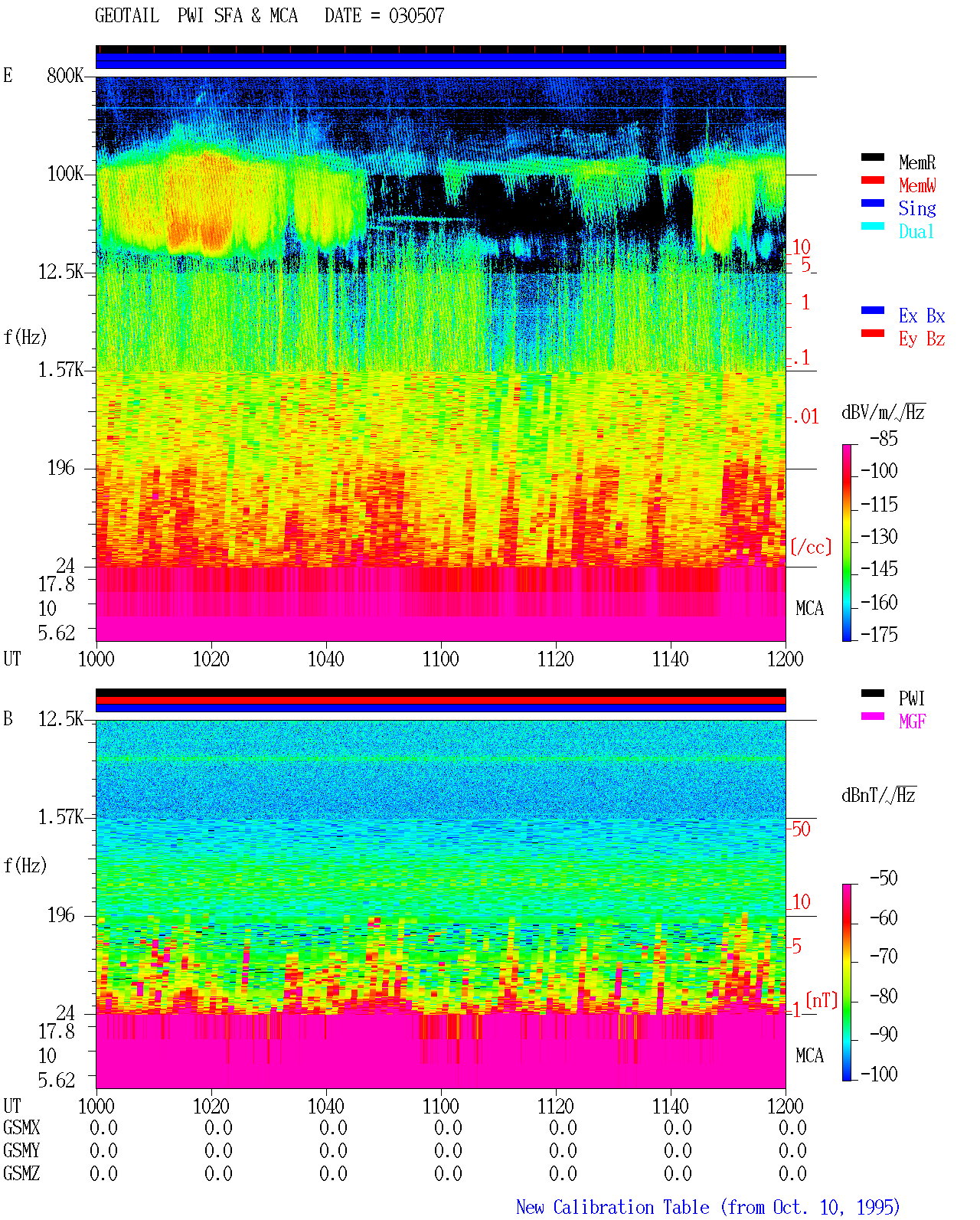Click the PWI legend label
This screenshot has width=980, height=1220.
pyautogui.click(x=912, y=698)
